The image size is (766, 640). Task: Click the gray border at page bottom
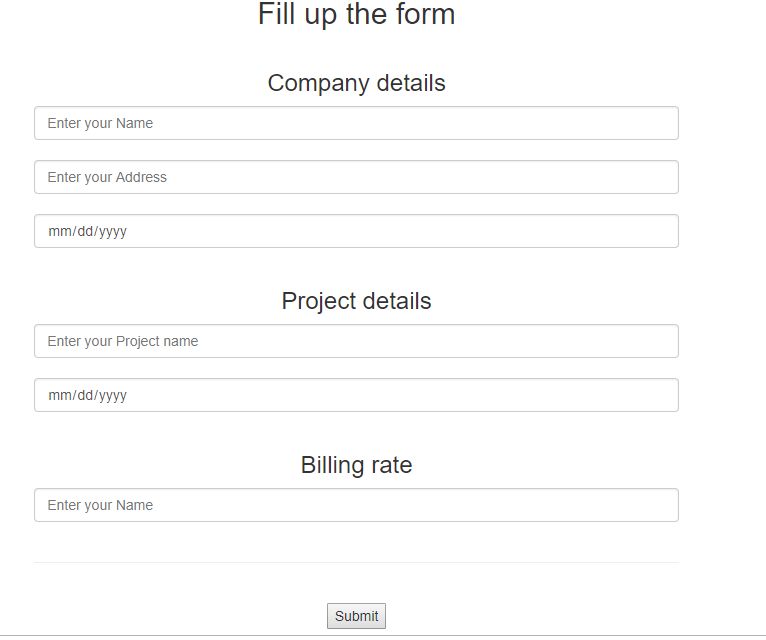383,635
